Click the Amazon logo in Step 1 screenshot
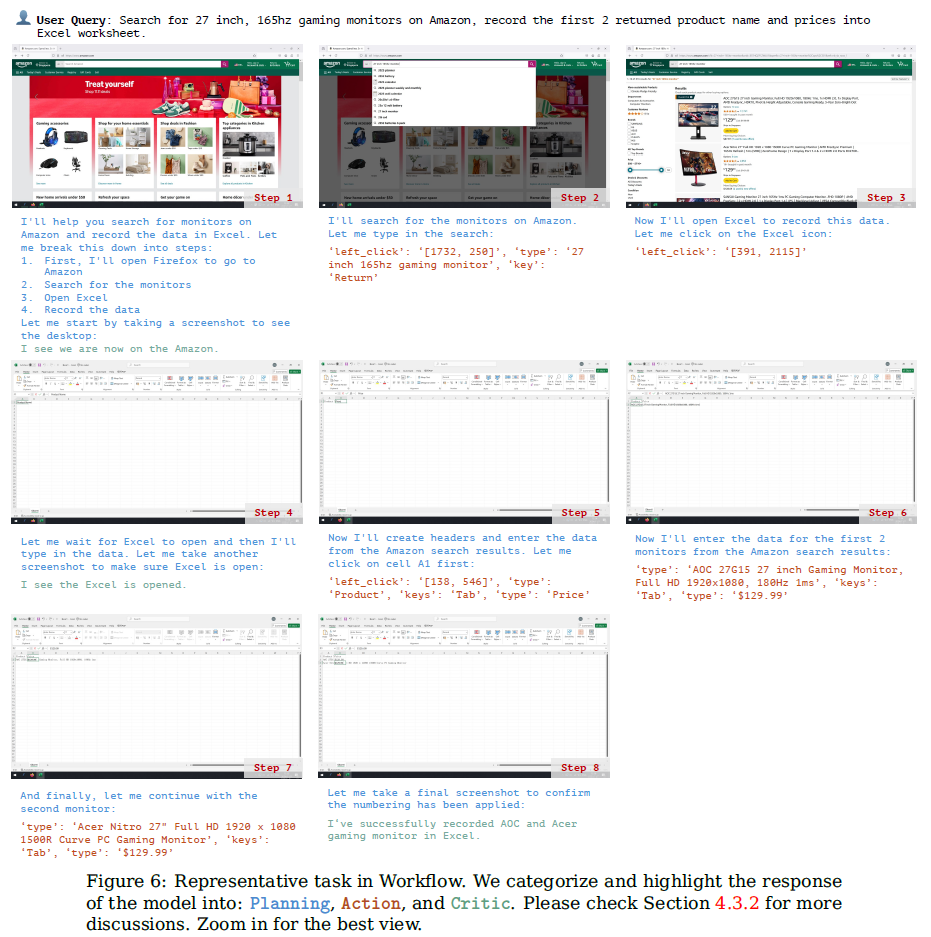This screenshot has width=931, height=937. 23,65
